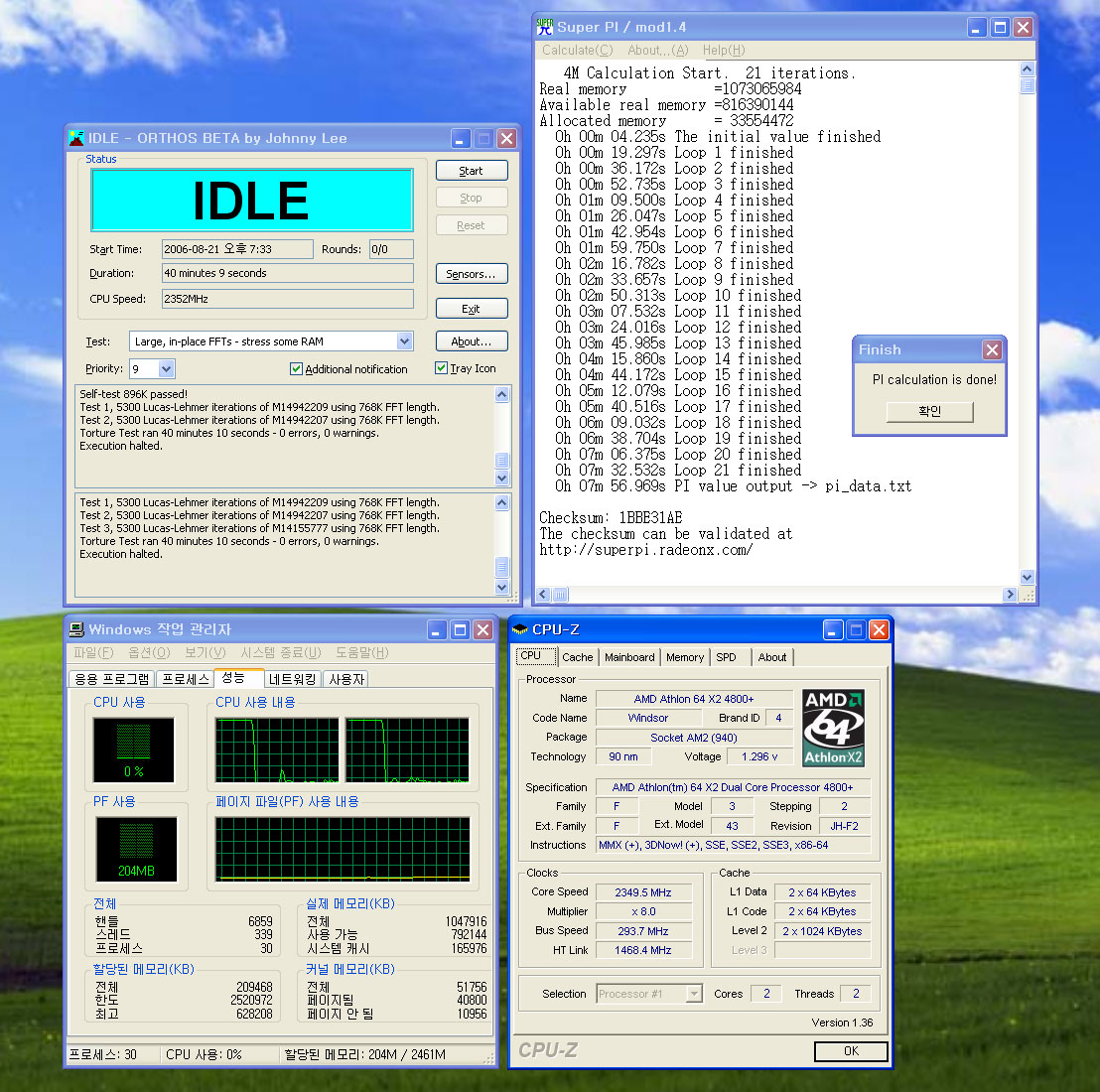This screenshot has height=1092, width=1100.
Task: Confirm Finish dialog with 확인 button
Action: click(929, 411)
